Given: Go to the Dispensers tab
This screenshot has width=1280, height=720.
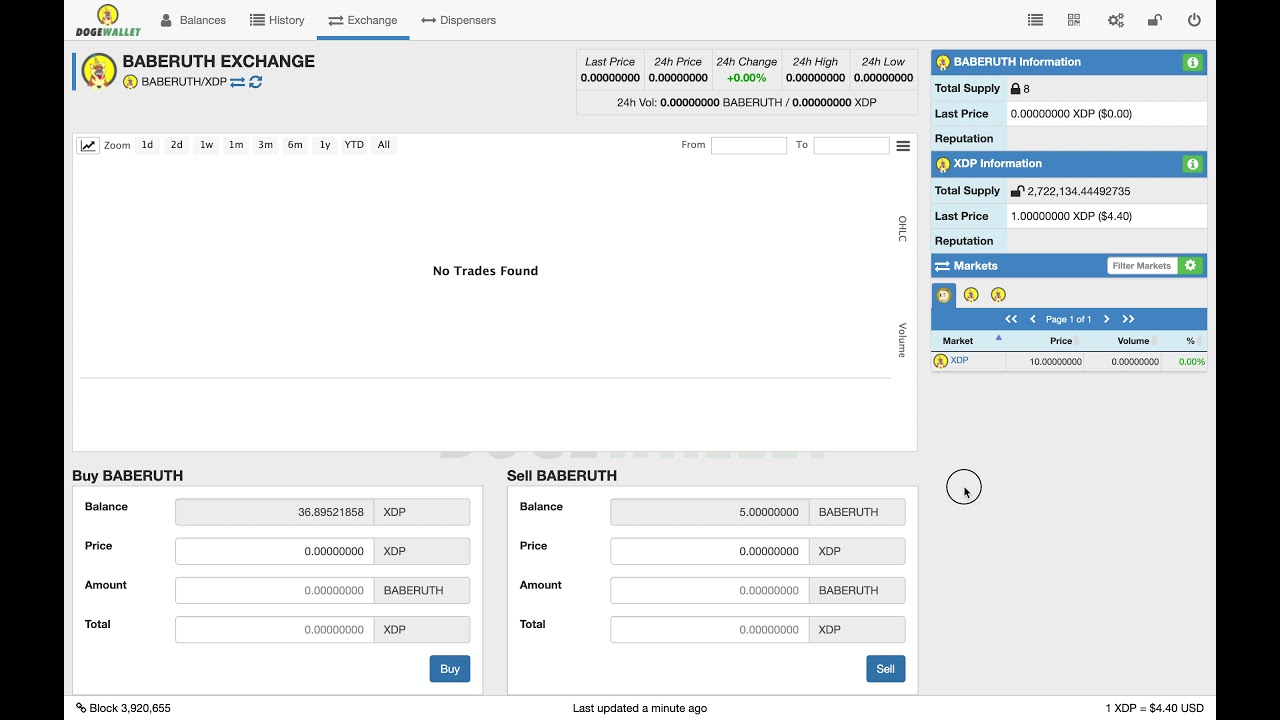Looking at the screenshot, I should point(458,20).
